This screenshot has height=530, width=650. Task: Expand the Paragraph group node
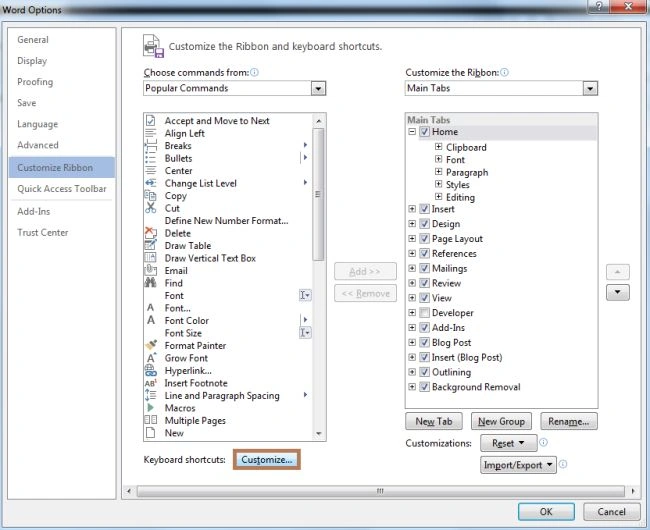tap(439, 172)
